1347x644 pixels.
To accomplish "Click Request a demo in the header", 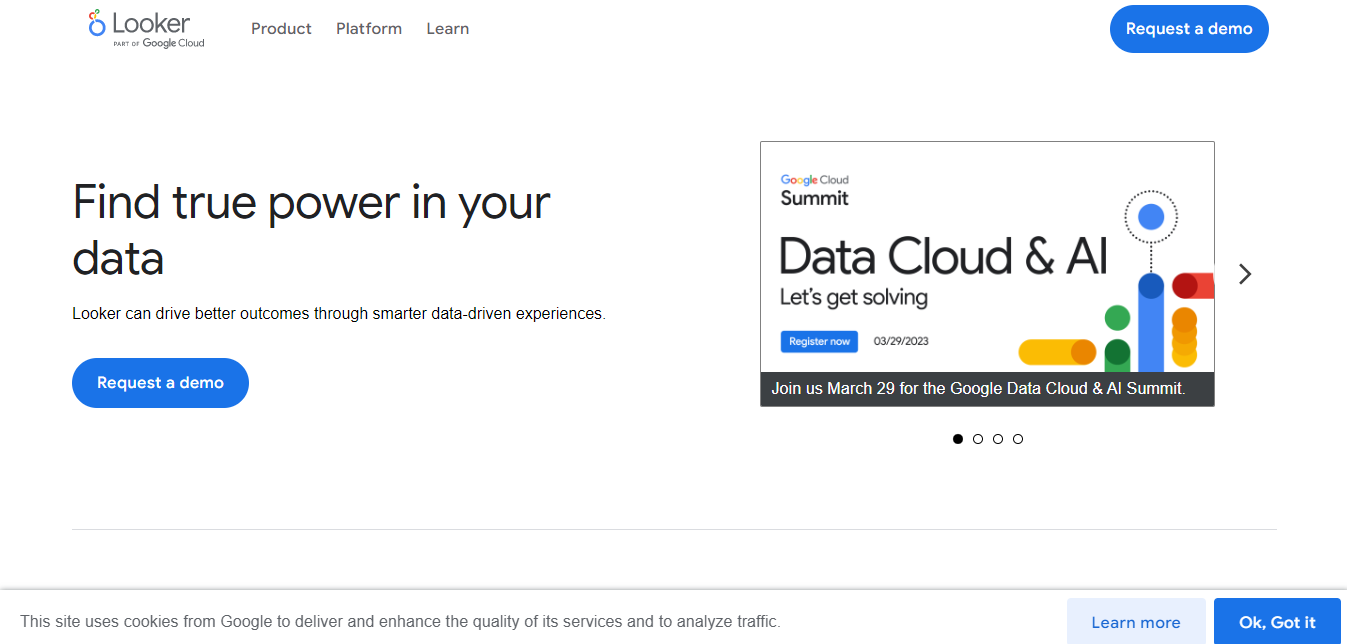I will click(x=1189, y=29).
